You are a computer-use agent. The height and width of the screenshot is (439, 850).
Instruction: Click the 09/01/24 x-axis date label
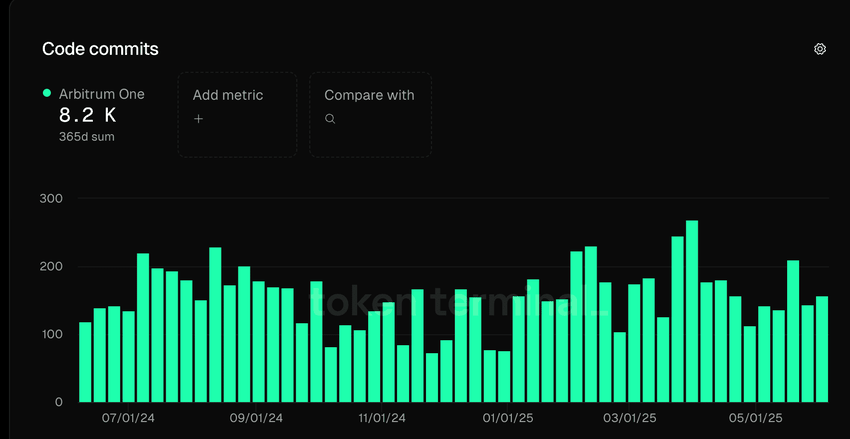point(256,418)
